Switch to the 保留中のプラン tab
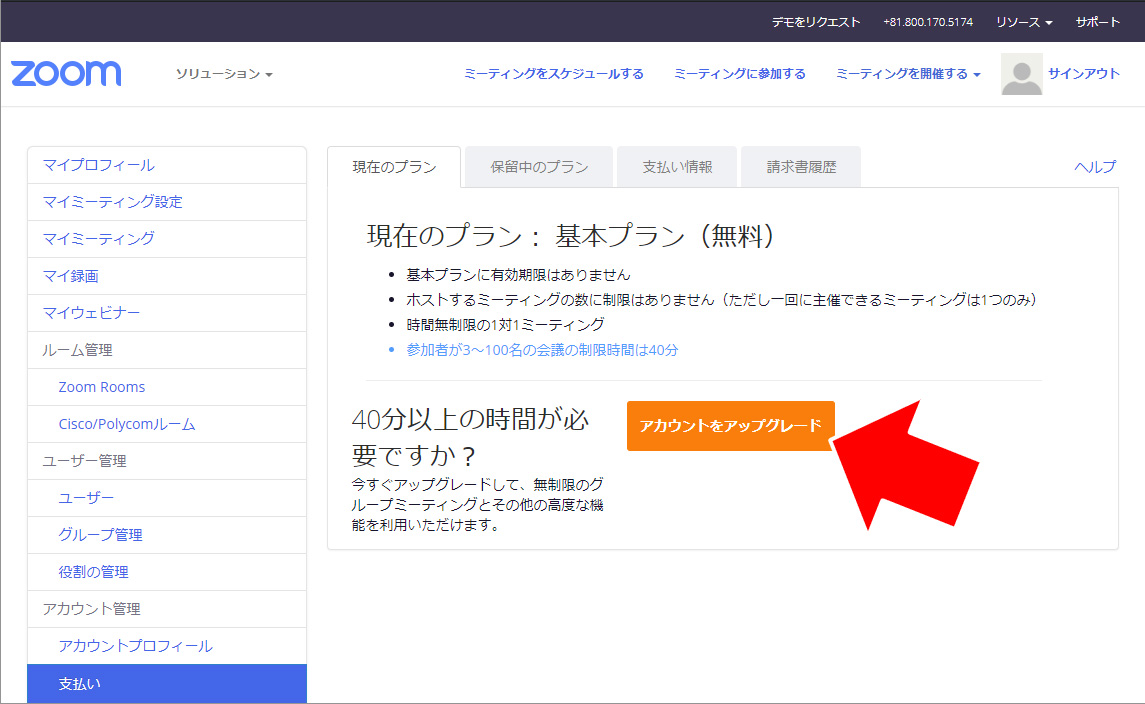This screenshot has width=1145, height=704. click(x=539, y=167)
